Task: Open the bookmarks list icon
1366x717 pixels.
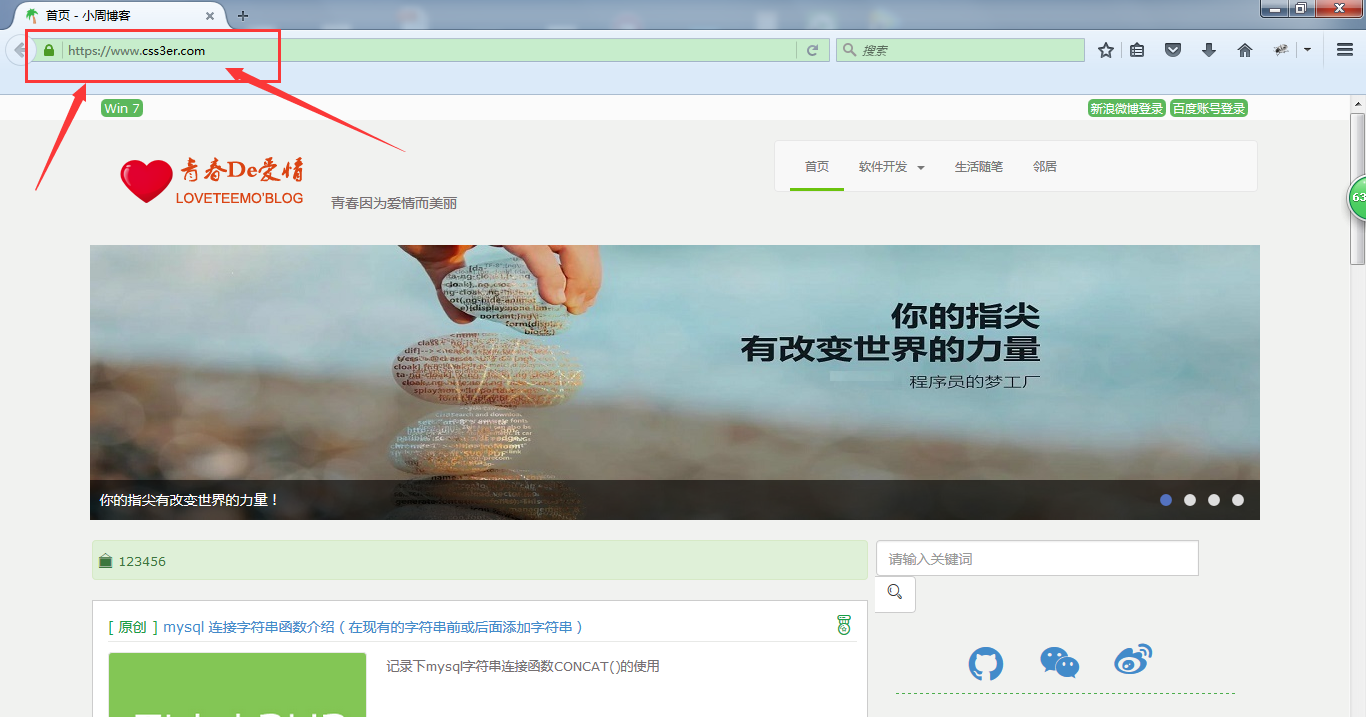Action: coord(1137,50)
